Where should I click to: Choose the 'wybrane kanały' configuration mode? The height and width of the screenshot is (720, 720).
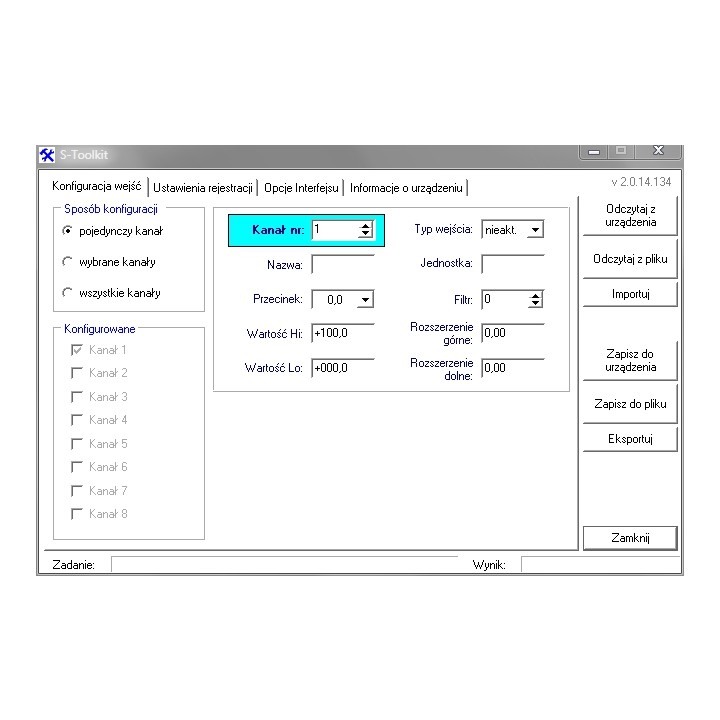68,262
